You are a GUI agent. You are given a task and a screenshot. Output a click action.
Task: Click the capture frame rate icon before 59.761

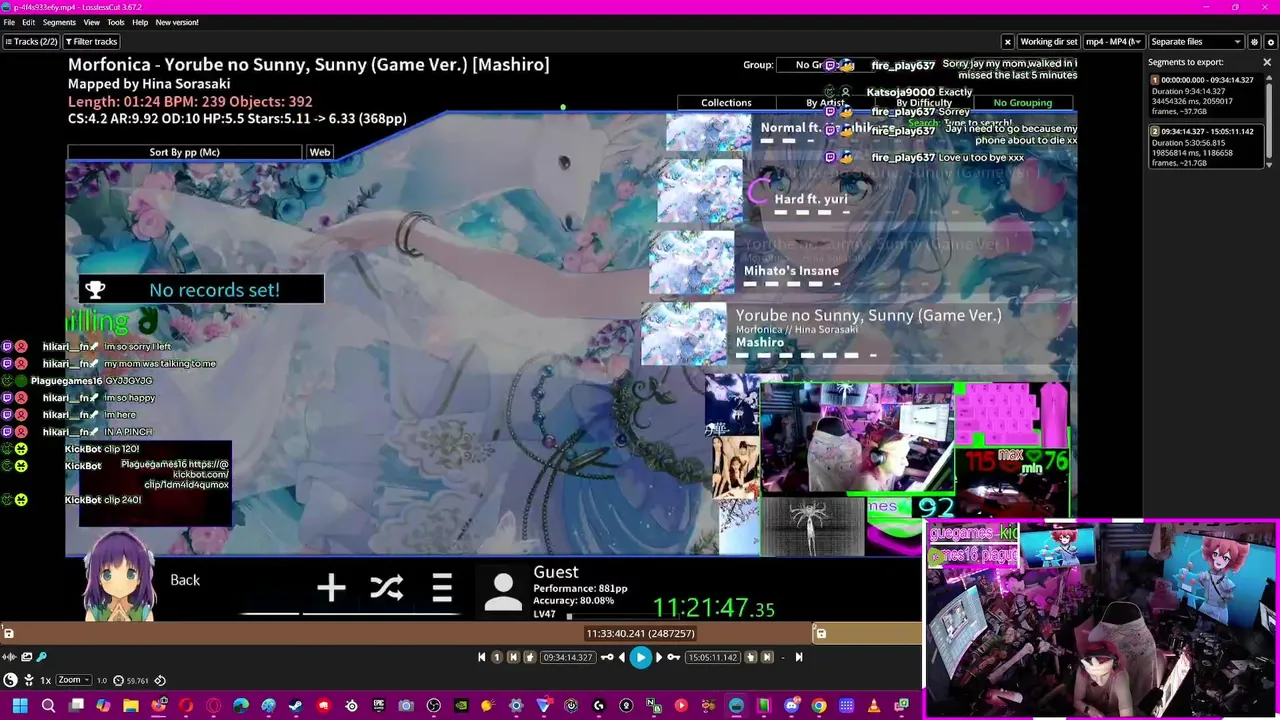click(118, 680)
